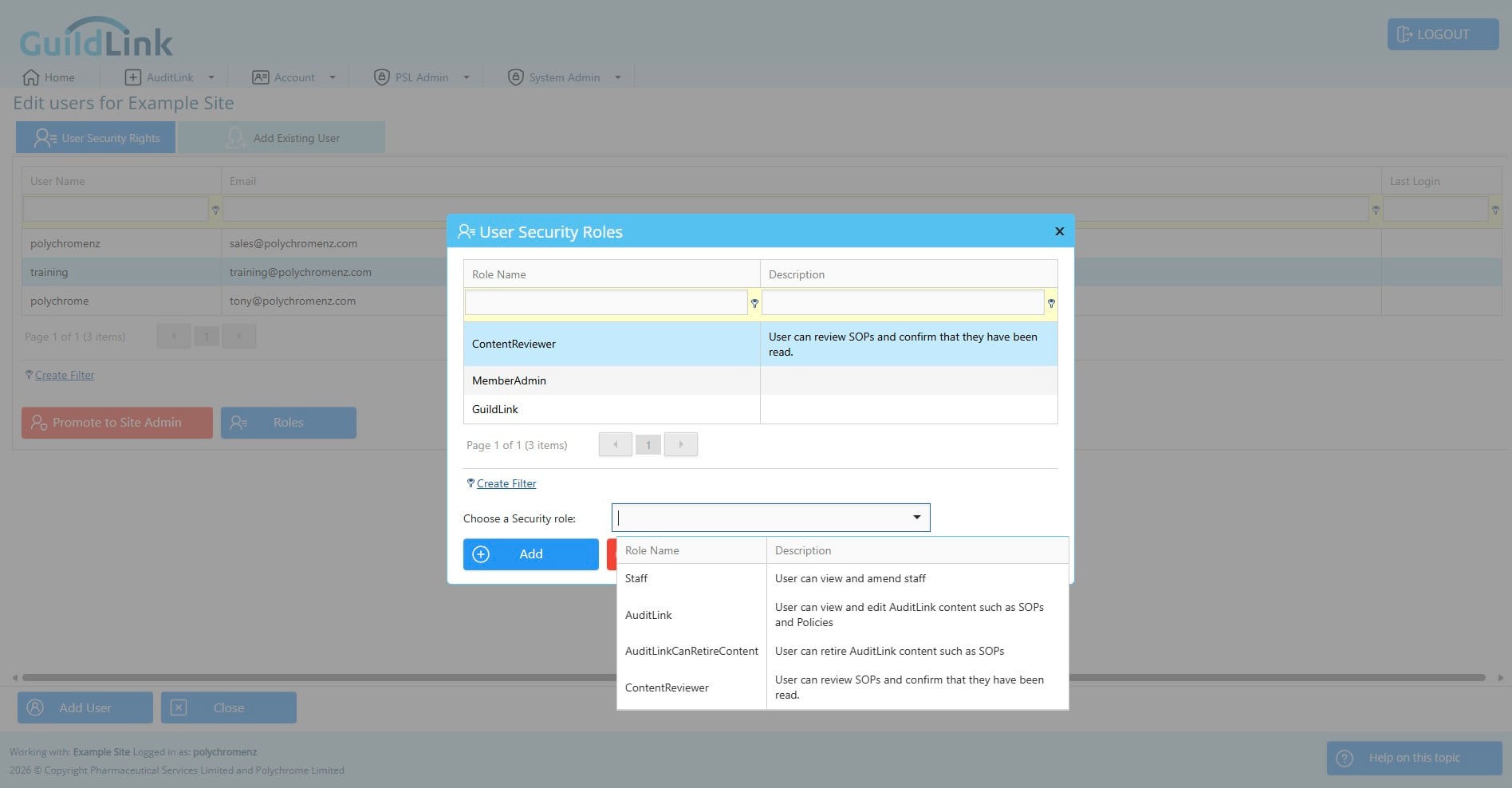
Task: Go to previous page in dialog pager
Action: [616, 444]
